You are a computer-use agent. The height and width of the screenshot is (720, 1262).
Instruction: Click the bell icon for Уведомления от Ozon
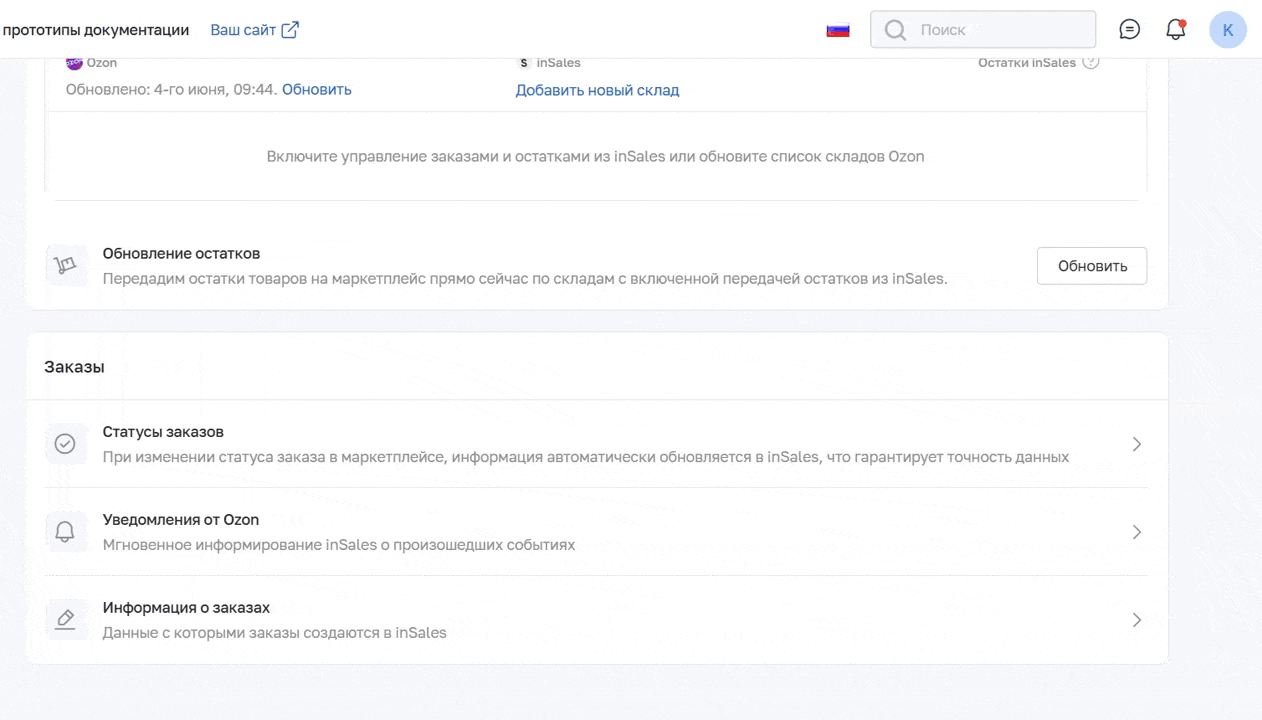(66, 532)
